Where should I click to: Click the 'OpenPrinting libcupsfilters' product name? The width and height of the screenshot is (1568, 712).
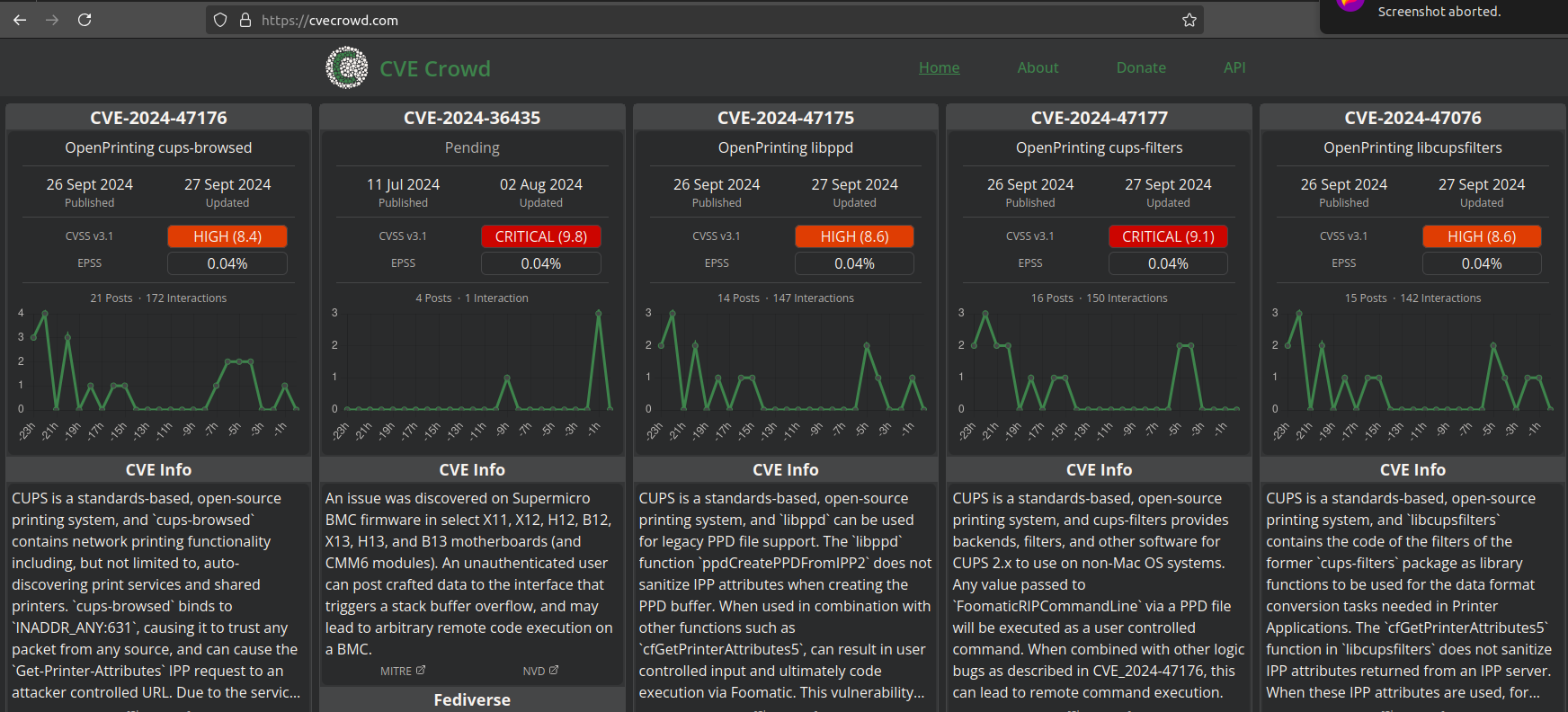[1412, 147]
